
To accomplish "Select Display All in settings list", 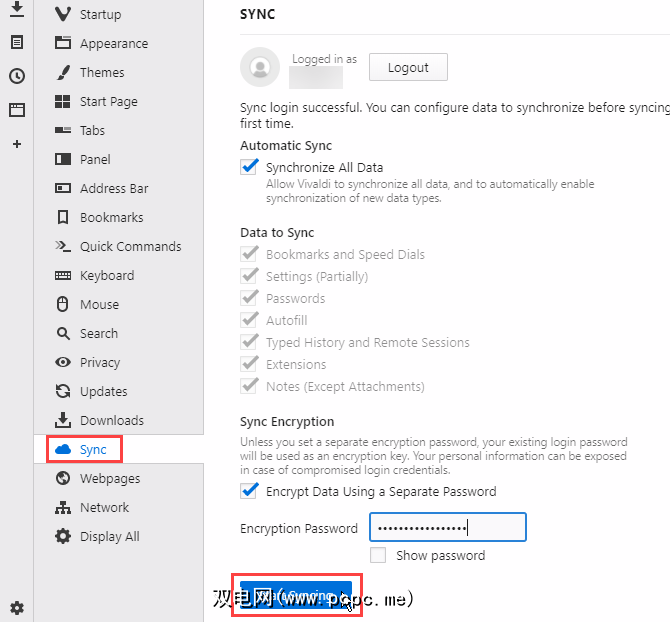I will (x=109, y=537).
